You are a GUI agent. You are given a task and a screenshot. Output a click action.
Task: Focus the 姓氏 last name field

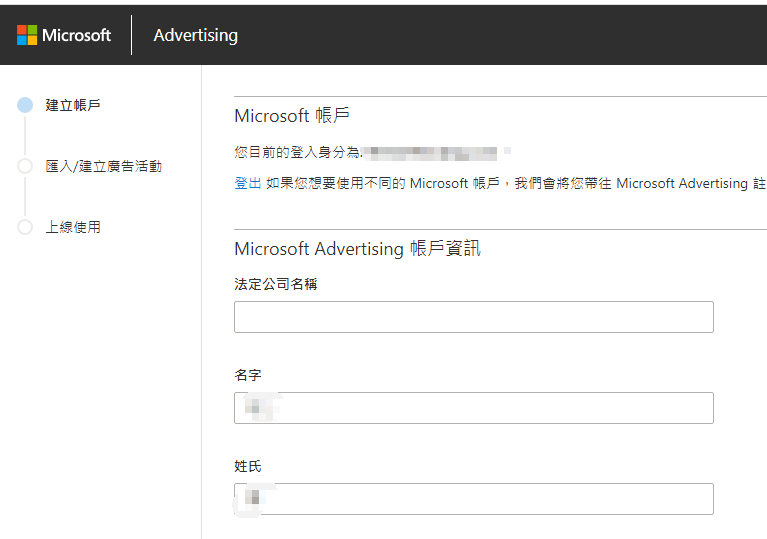pyautogui.click(x=473, y=499)
